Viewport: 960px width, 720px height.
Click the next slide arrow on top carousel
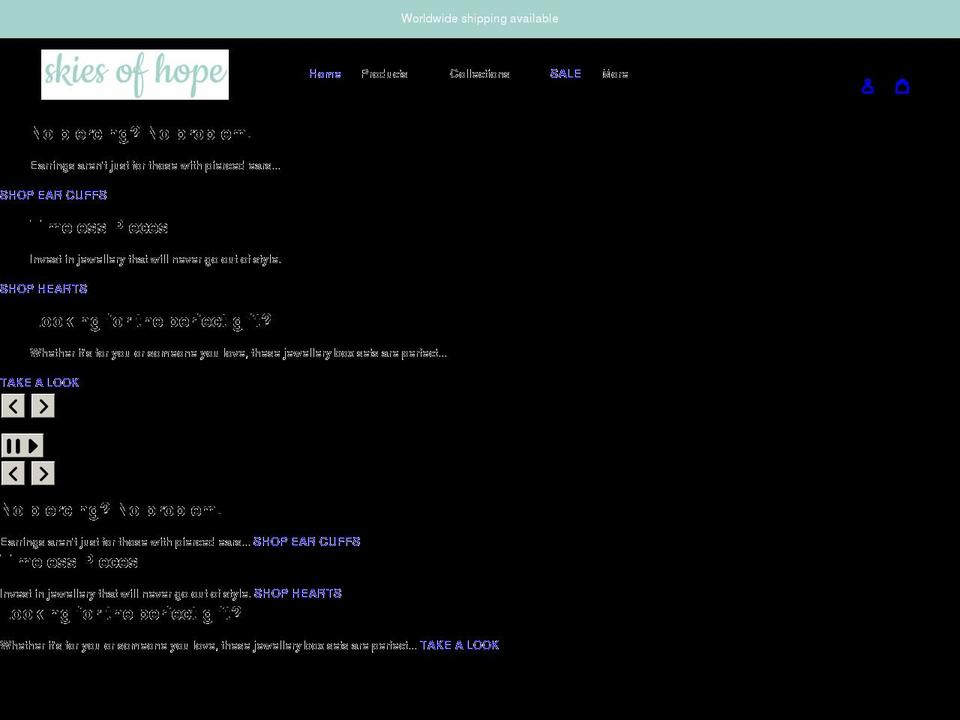tap(42, 406)
